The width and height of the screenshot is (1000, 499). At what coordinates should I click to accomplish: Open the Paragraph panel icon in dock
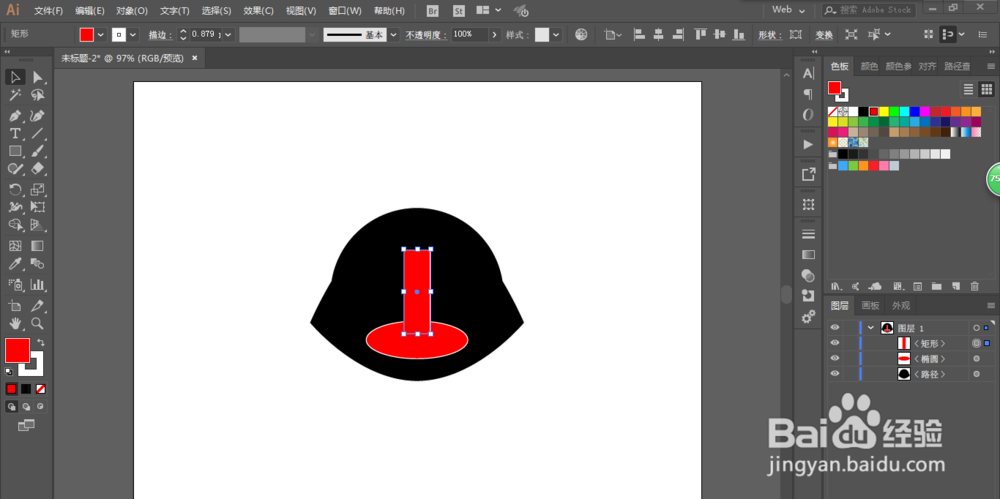coord(808,94)
